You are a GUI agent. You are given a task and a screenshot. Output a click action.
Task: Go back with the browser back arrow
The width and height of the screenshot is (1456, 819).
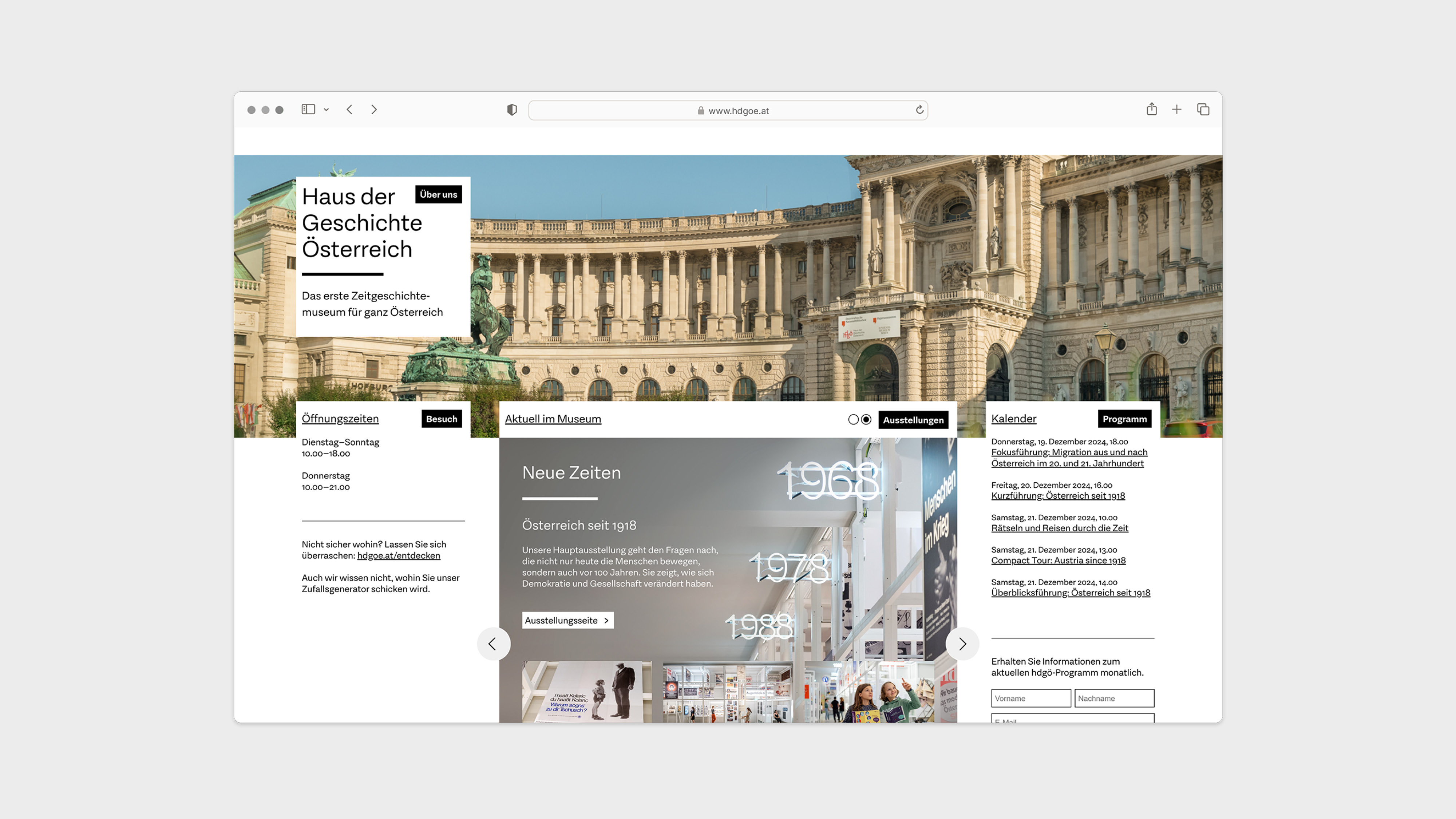pyautogui.click(x=349, y=109)
